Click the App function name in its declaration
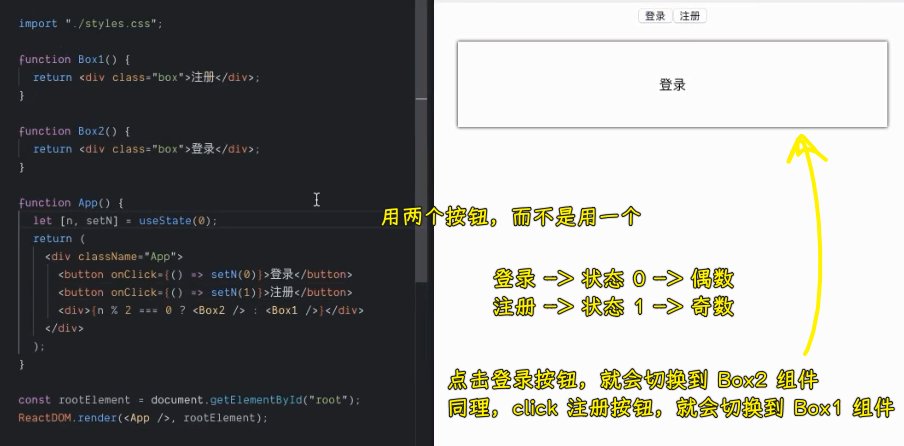Image resolution: width=904 pixels, height=446 pixels. 88,202
